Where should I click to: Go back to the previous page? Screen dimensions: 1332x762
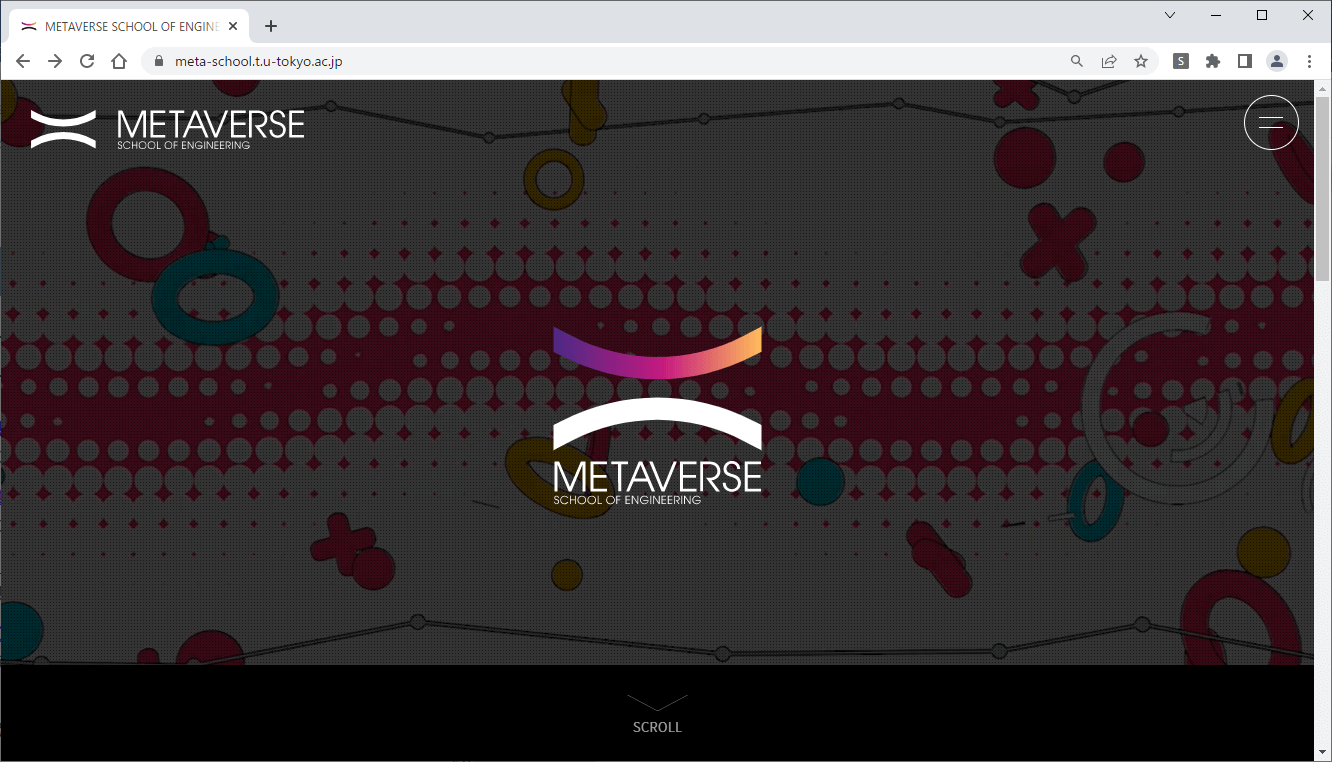(x=23, y=61)
